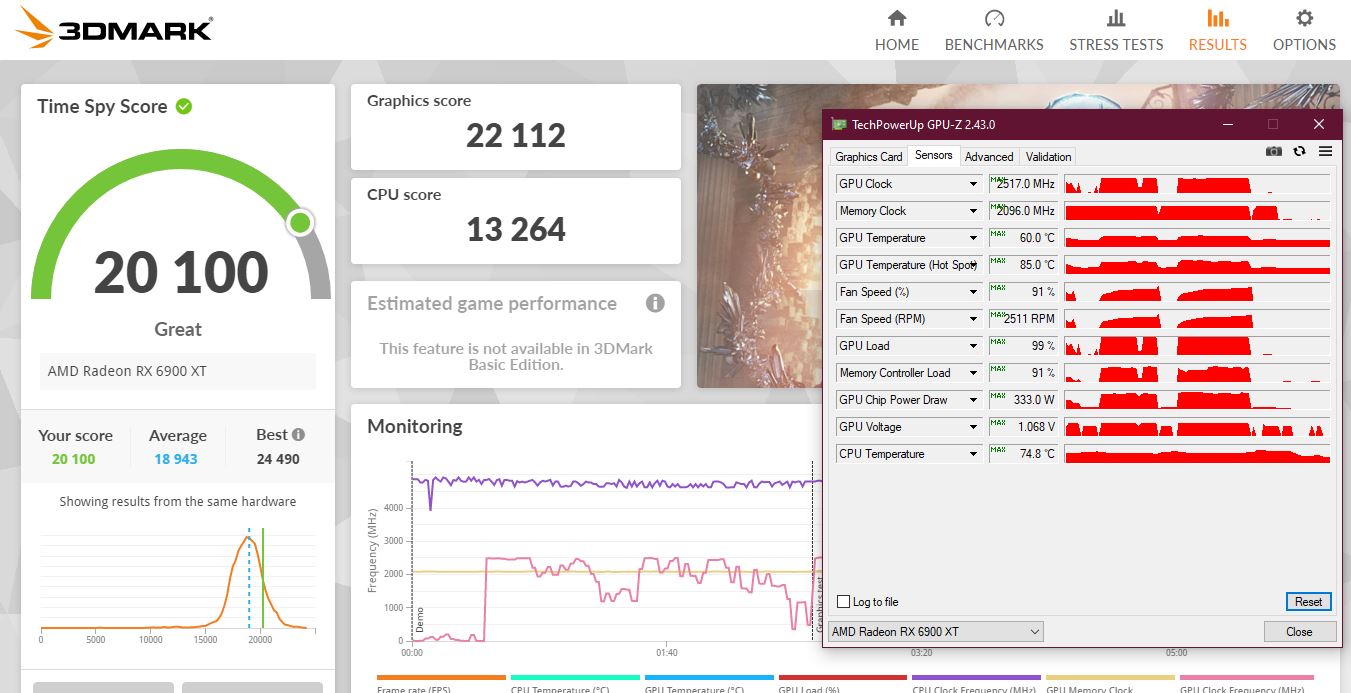
Task: Enable the Log to file checkbox
Action: pos(844,602)
